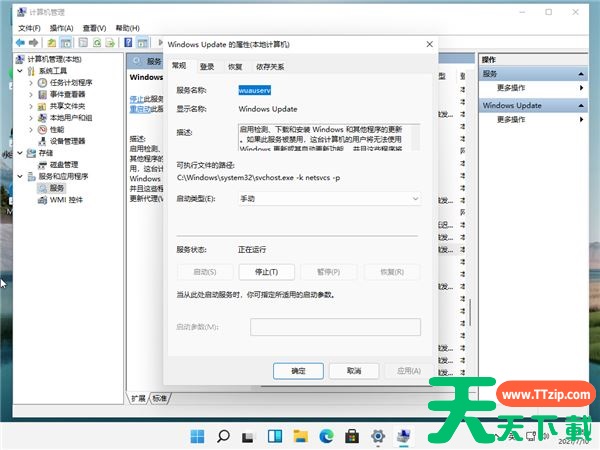Screen dimensions: 600x450
Task: Switch to the 扩展 view tab
Action: pos(138,398)
